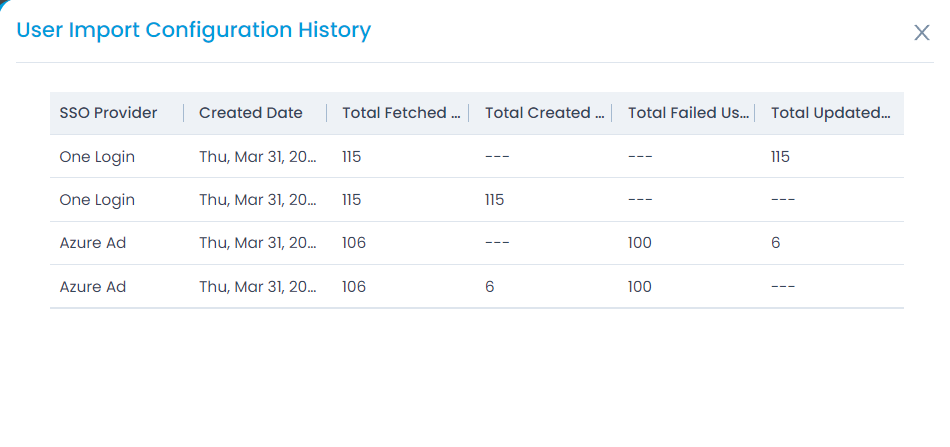The image size is (950, 447).
Task: Sort by Created Date column header
Action: point(251,113)
